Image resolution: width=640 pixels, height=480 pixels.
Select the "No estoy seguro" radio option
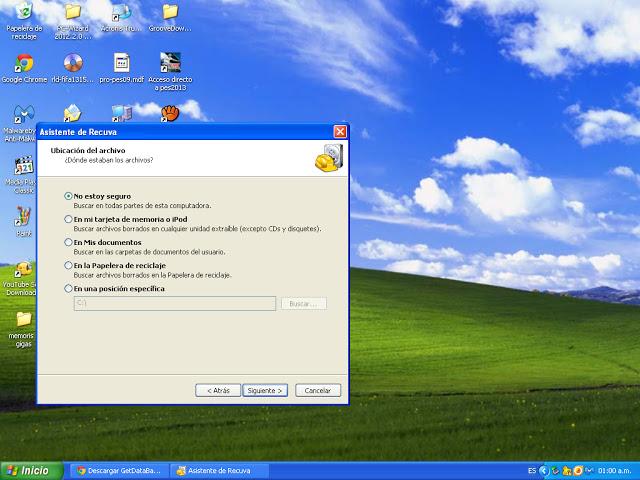[68, 196]
